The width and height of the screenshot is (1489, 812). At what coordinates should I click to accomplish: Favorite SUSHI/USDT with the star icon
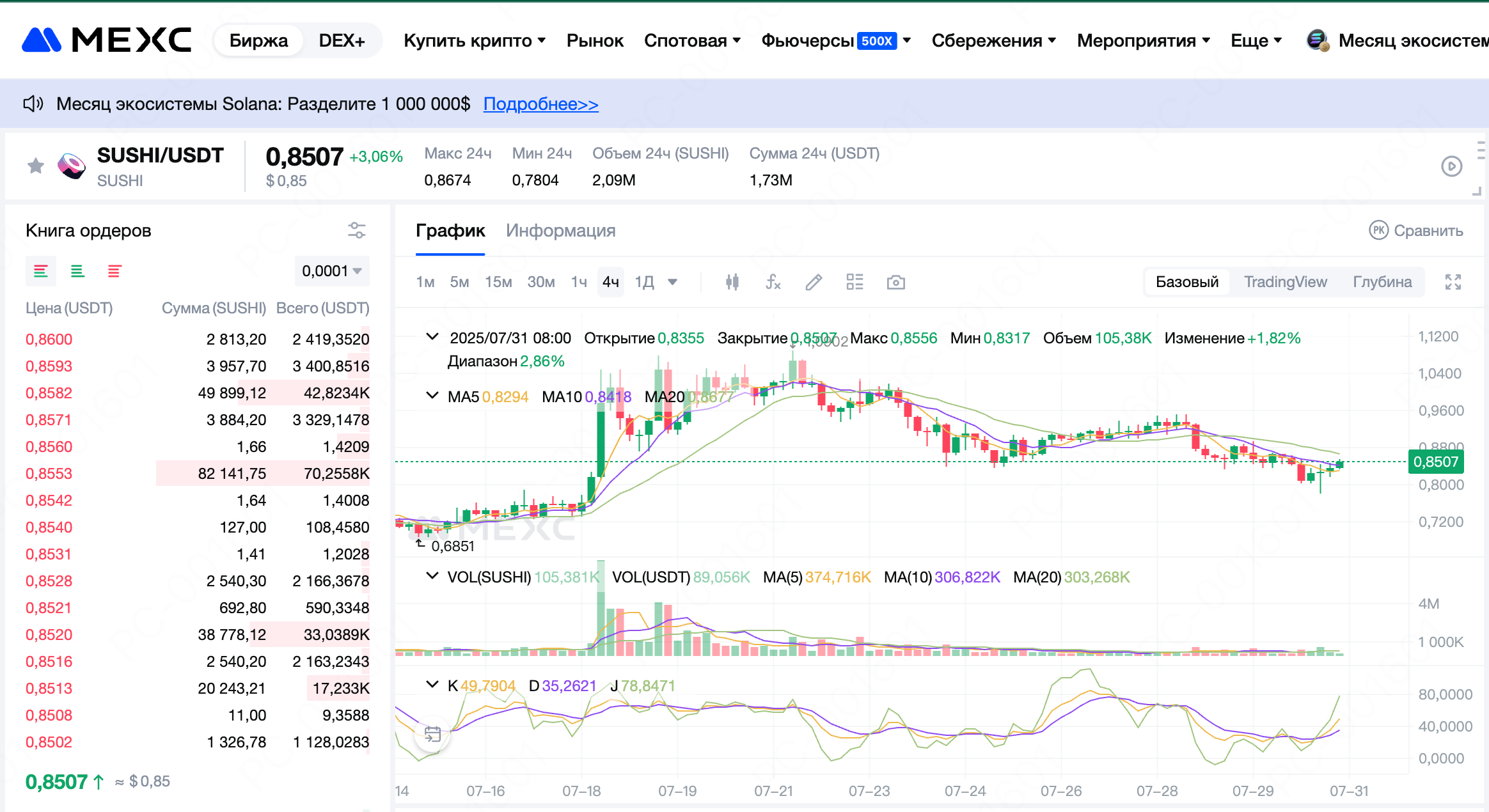[36, 166]
